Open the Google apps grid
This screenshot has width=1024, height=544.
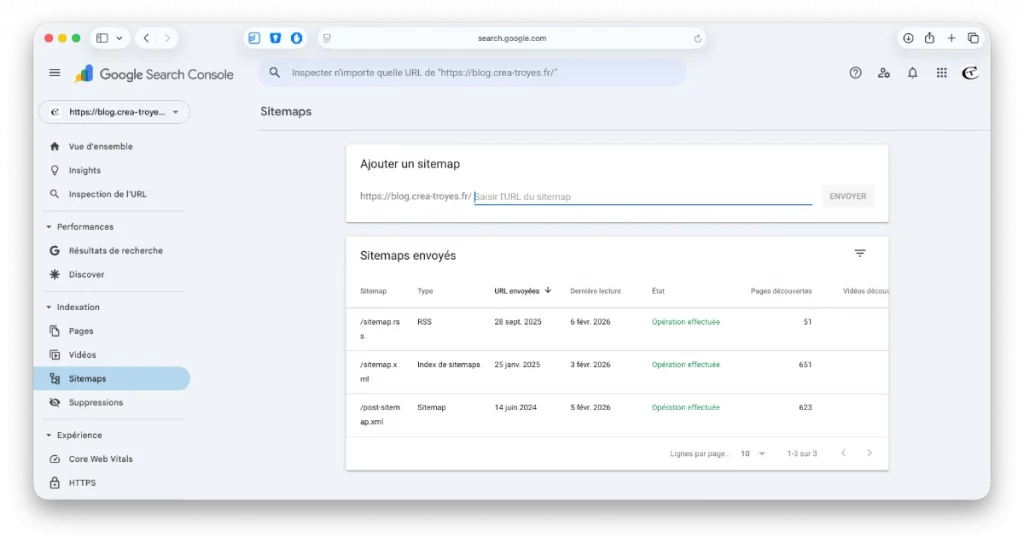941,73
